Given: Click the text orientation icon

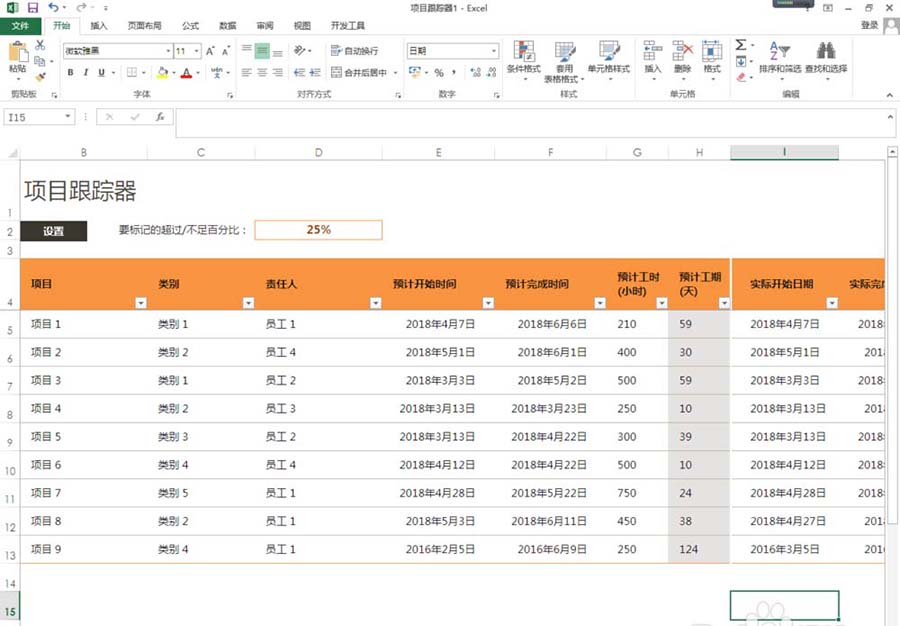Looking at the screenshot, I should [300, 51].
